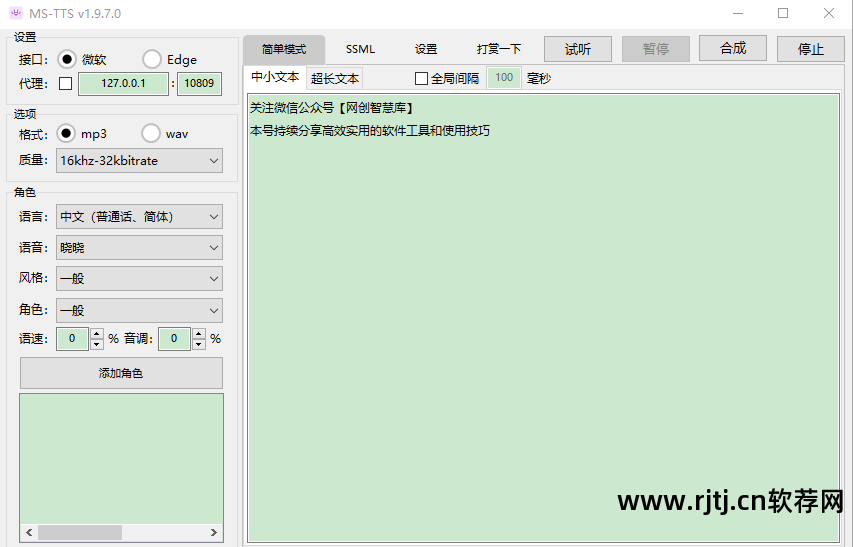Click the MS-TTS app icon in title bar
The width and height of the screenshot is (853, 547).
click(16, 13)
